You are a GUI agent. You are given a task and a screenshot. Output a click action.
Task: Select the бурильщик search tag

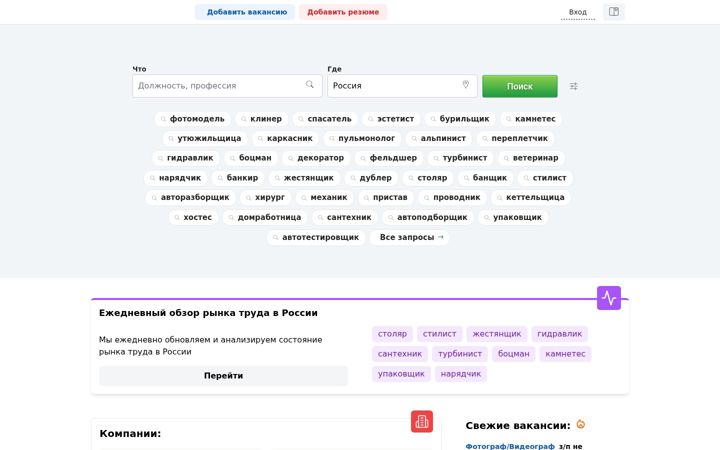pyautogui.click(x=460, y=119)
